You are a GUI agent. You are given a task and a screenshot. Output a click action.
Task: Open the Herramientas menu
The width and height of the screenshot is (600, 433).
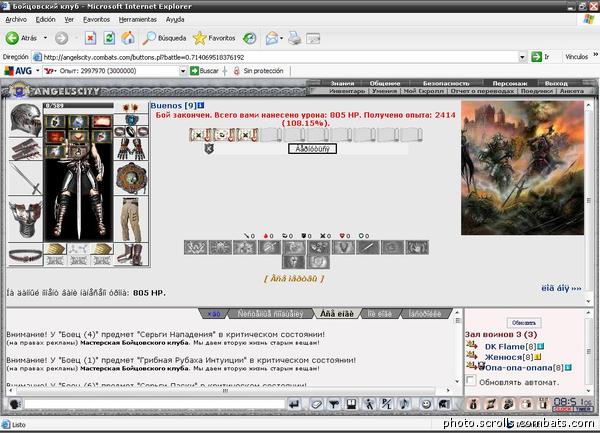point(137,20)
